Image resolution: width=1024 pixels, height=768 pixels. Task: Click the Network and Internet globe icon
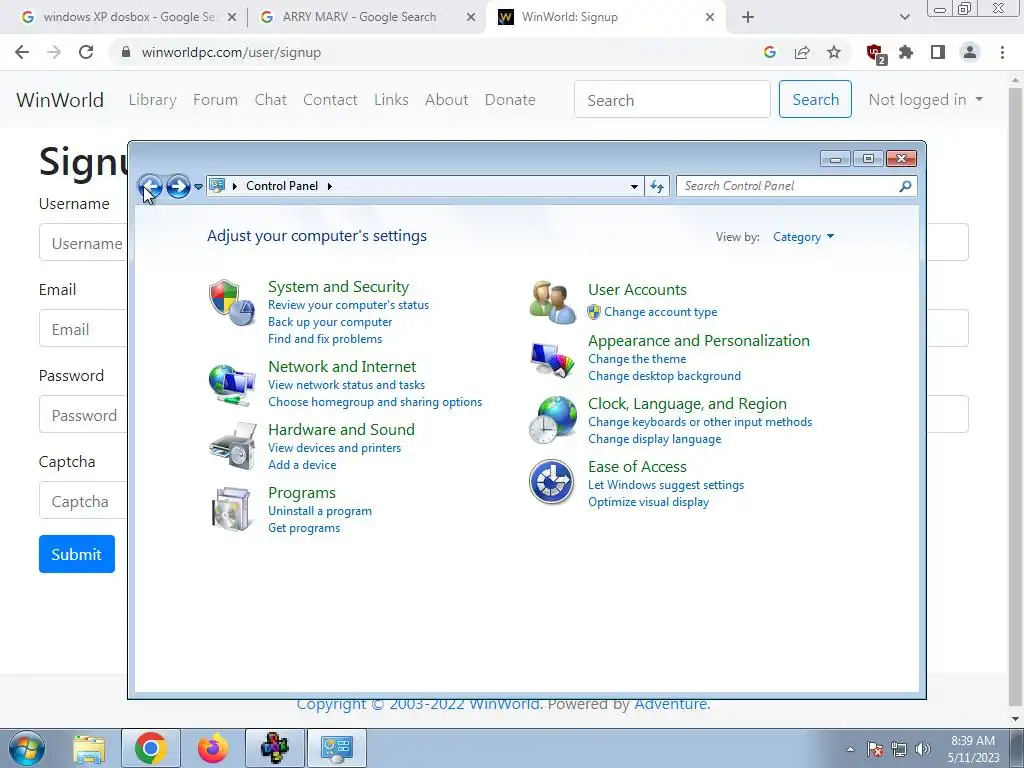(232, 385)
